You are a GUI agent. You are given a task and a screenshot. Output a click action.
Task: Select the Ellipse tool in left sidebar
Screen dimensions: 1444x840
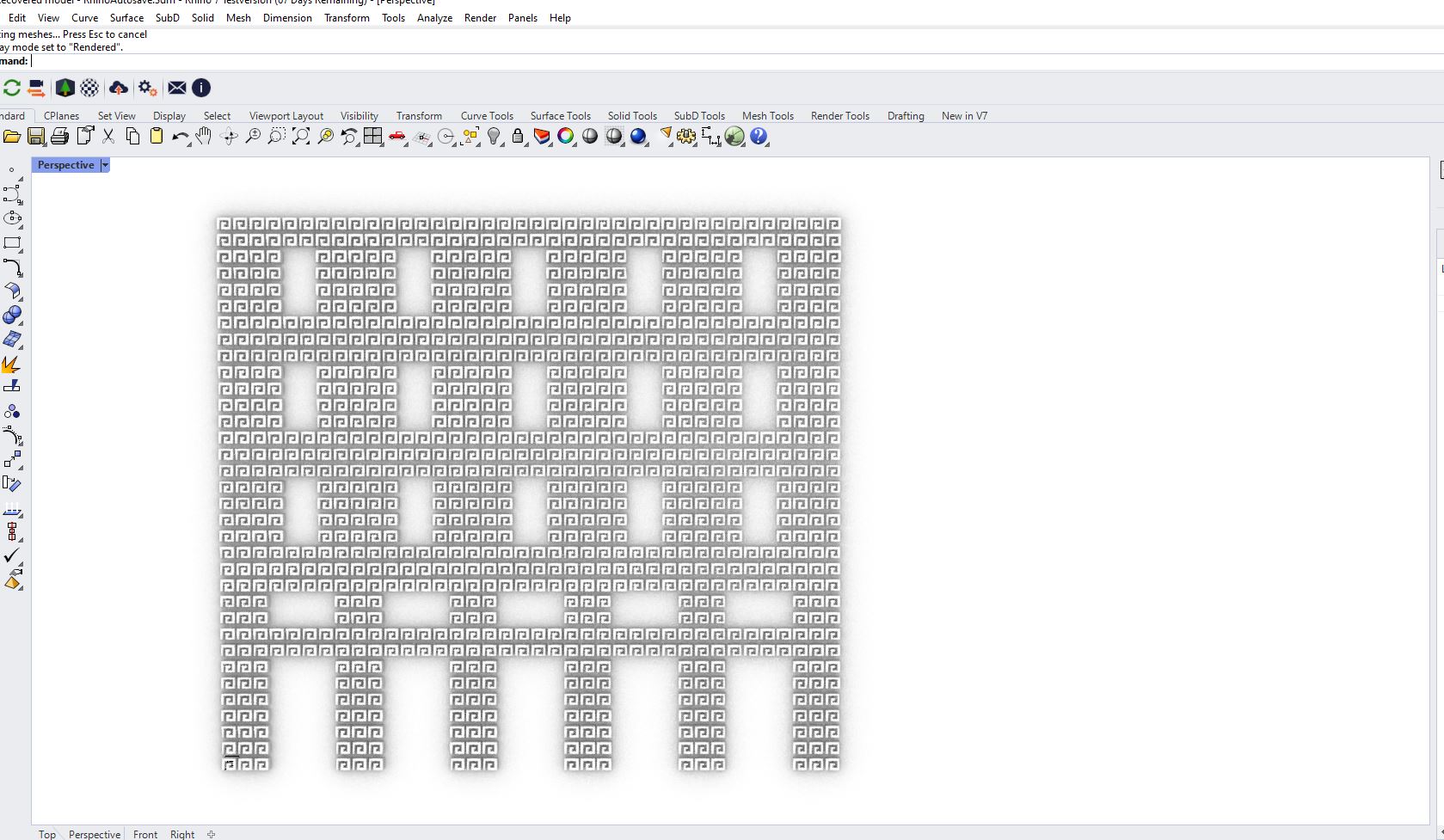coord(12,219)
